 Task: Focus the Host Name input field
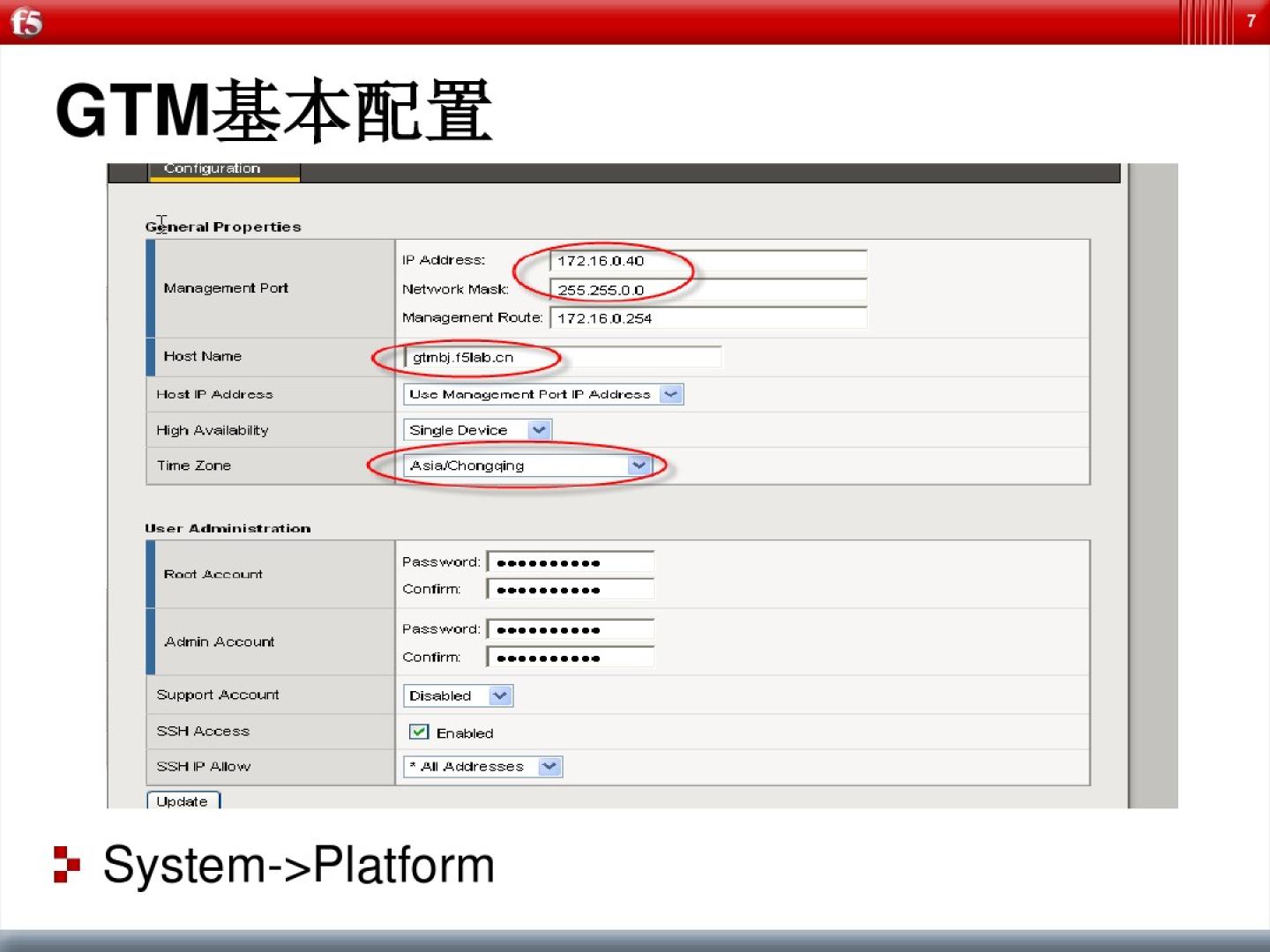[x=563, y=357]
